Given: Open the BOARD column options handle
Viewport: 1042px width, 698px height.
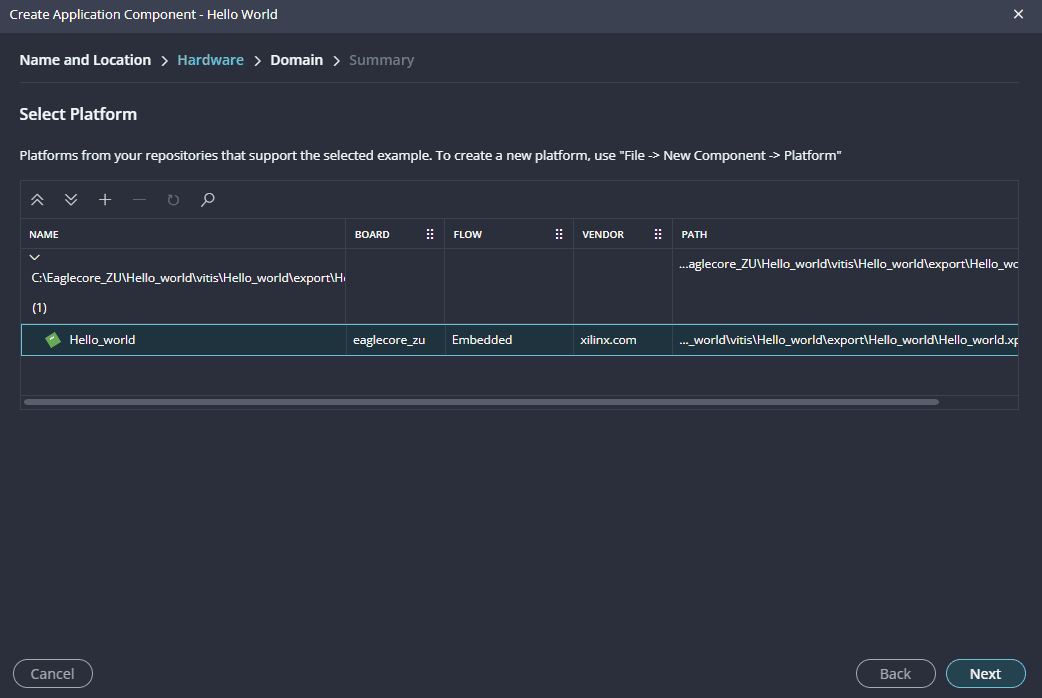Looking at the screenshot, I should pyautogui.click(x=430, y=234).
